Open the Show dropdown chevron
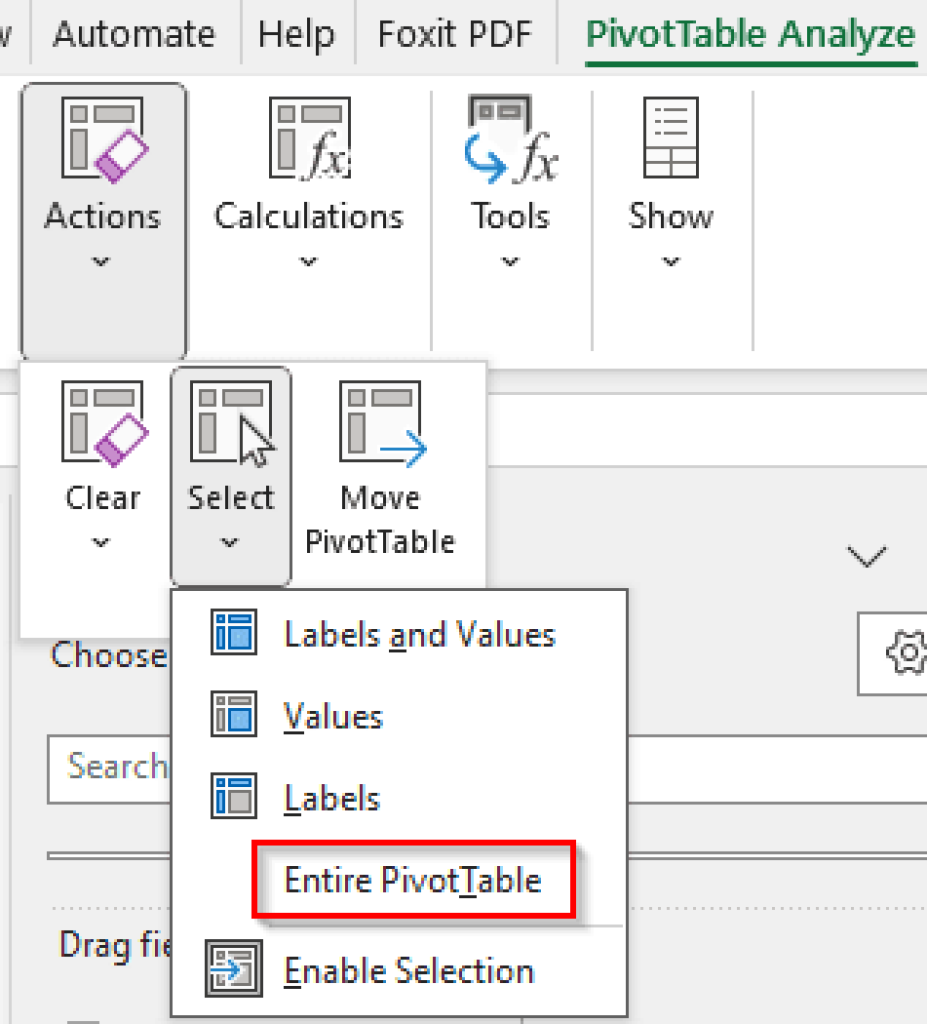 (670, 262)
